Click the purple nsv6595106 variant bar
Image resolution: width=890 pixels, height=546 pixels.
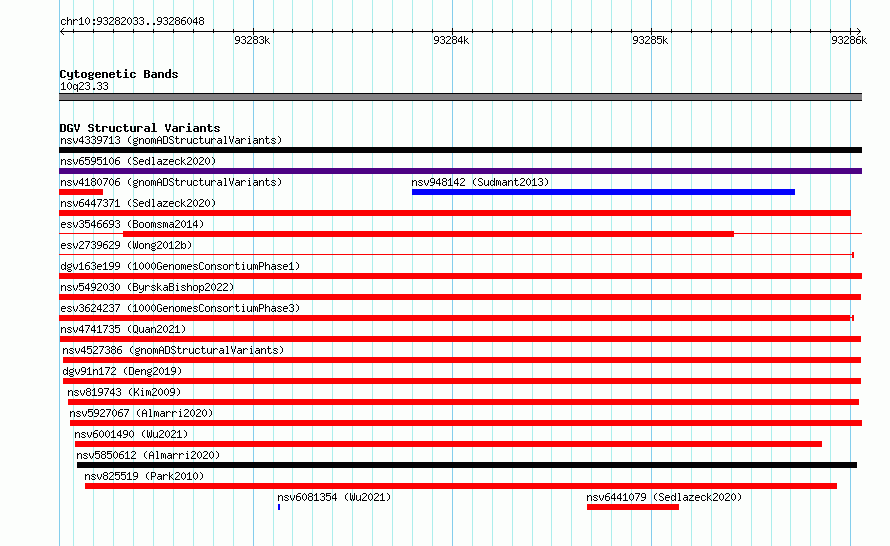[x=460, y=171]
